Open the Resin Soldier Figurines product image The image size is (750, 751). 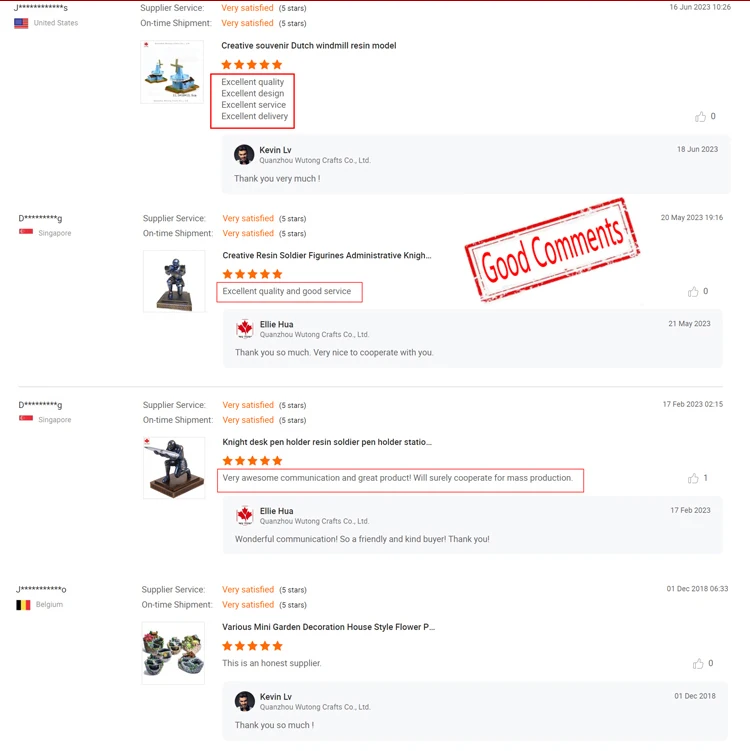pos(174,281)
